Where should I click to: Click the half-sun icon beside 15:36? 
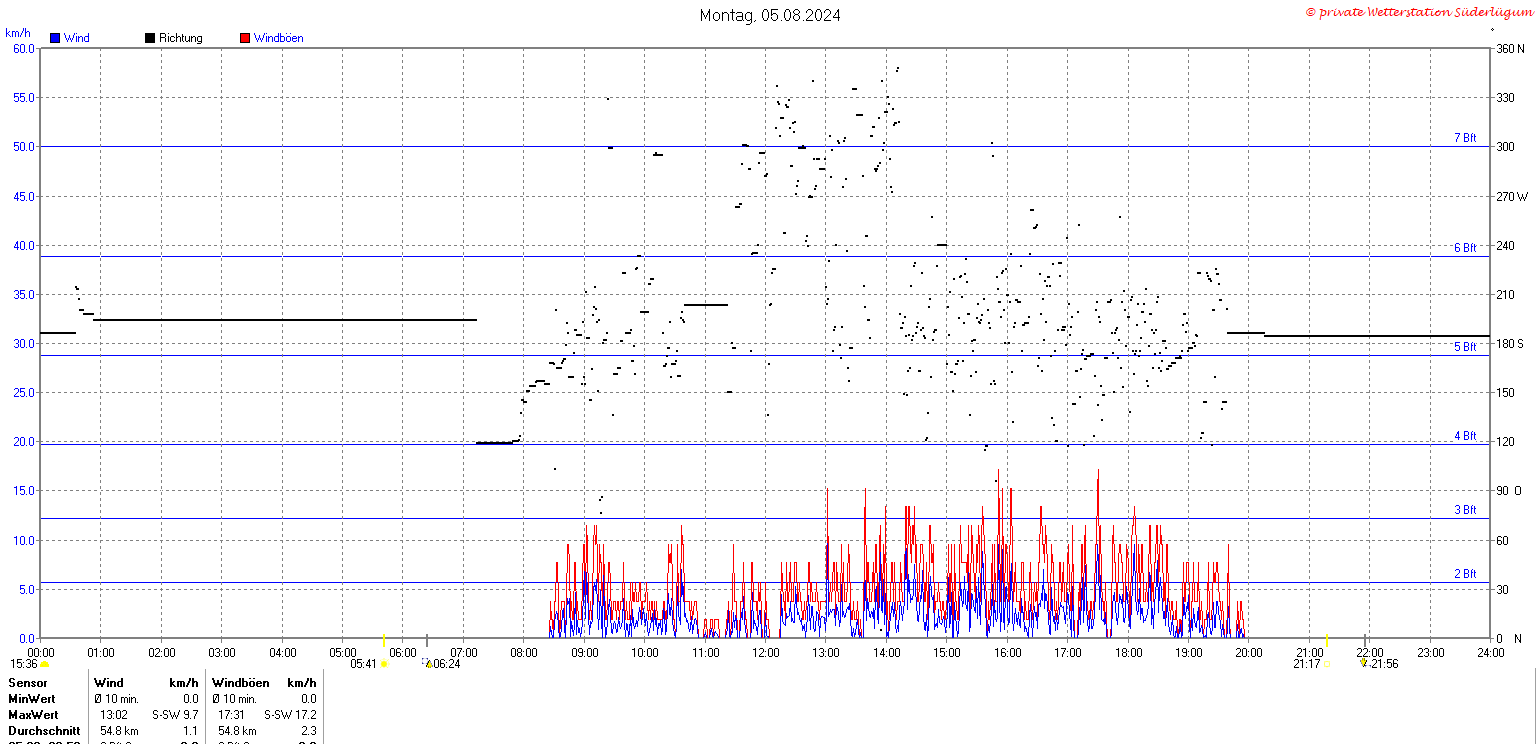pos(45,664)
